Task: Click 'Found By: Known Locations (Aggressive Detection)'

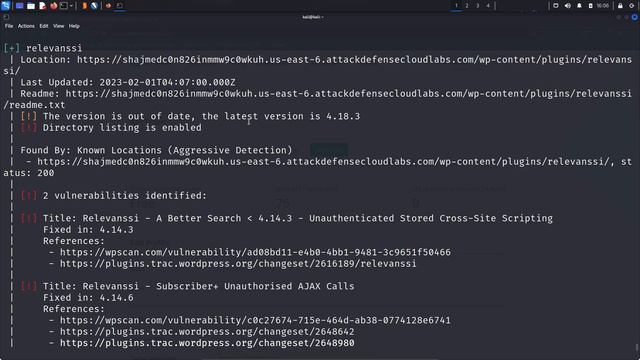Action: pos(156,150)
